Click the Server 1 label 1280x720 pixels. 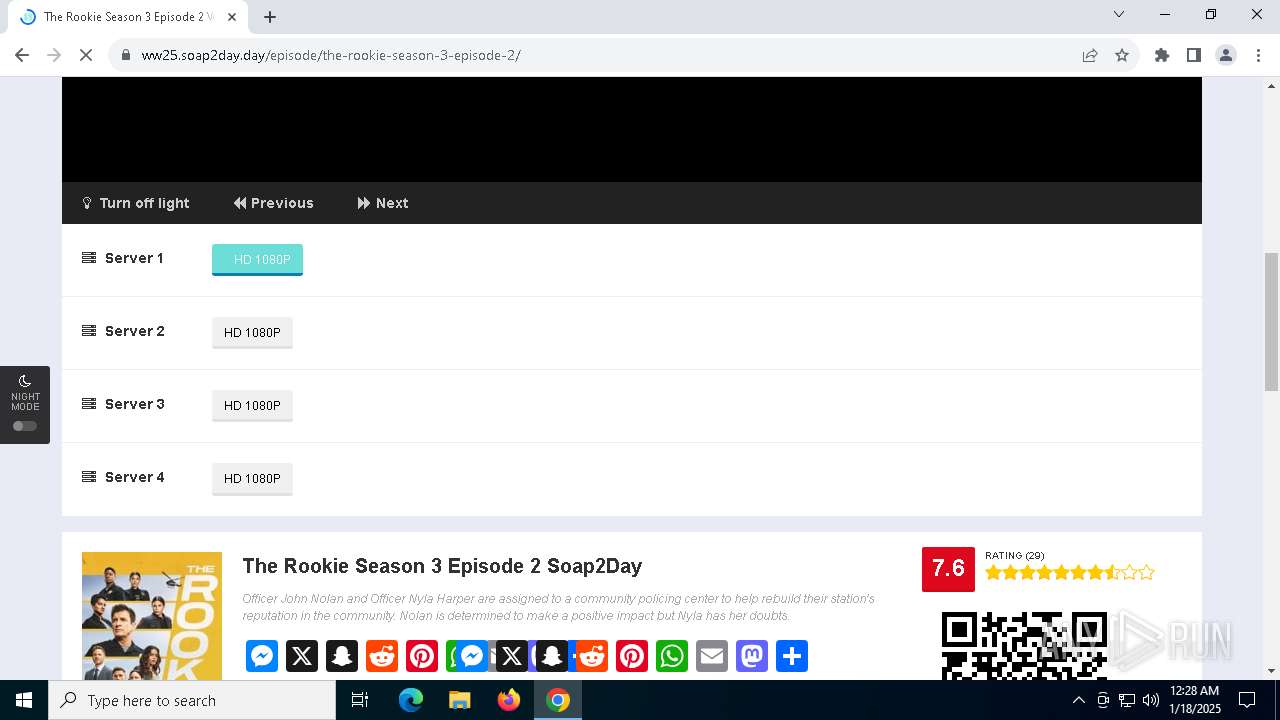pos(134,258)
